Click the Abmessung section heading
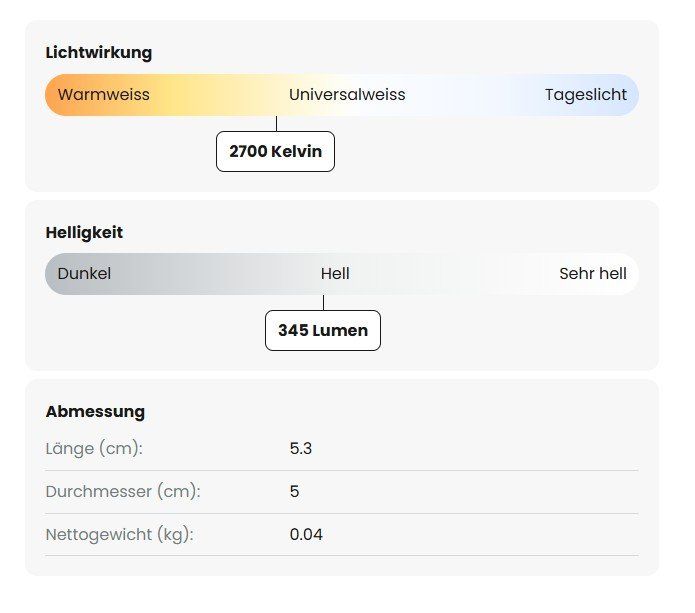This screenshot has height=613, width=695. point(95,411)
